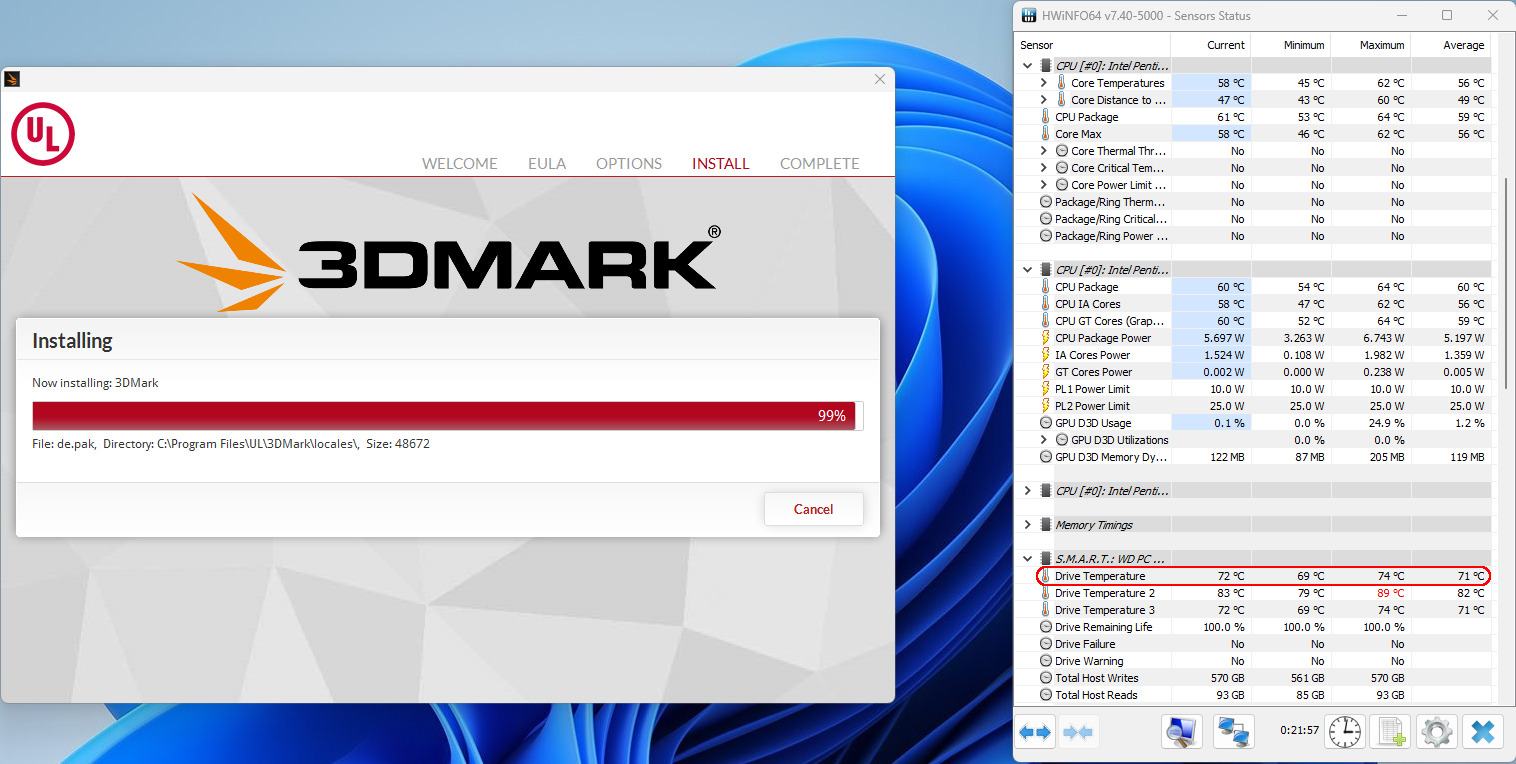Image resolution: width=1516 pixels, height=764 pixels.
Task: Click the Average column header
Action: coord(1450,45)
